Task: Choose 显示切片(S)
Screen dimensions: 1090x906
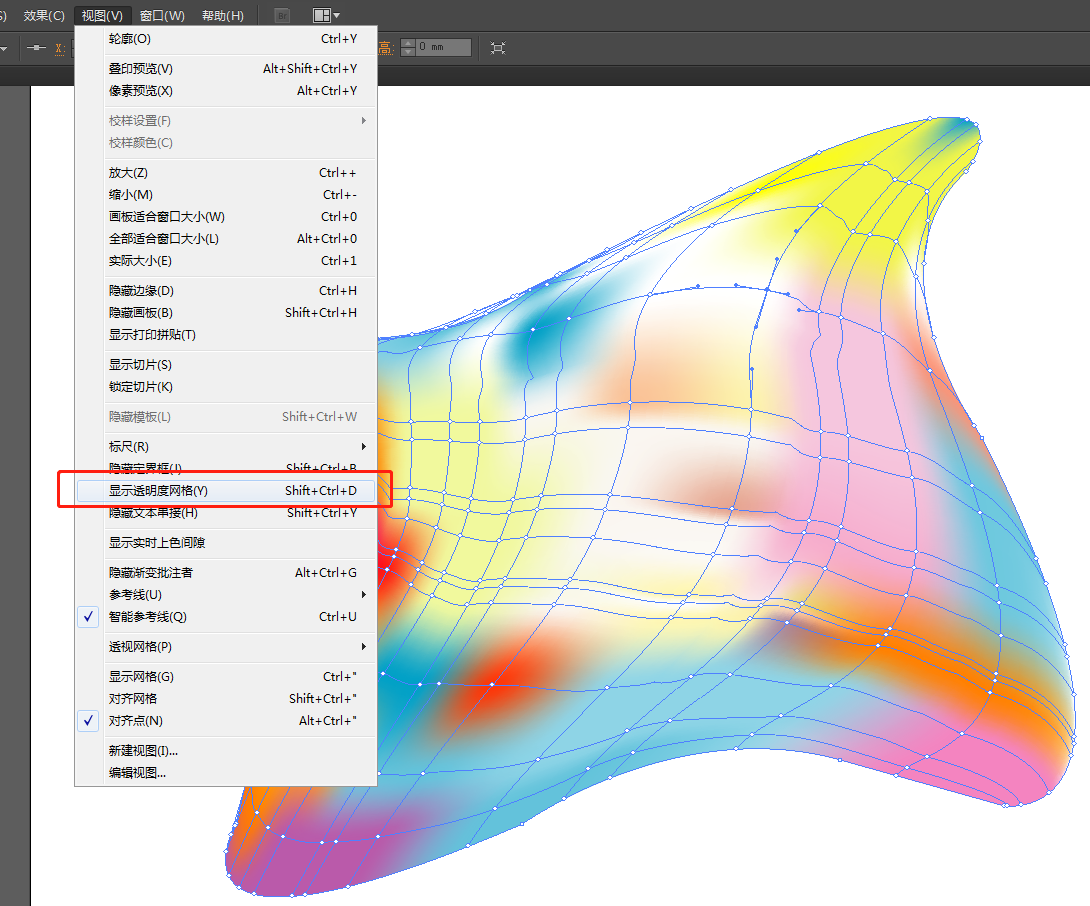Action: click(226, 364)
